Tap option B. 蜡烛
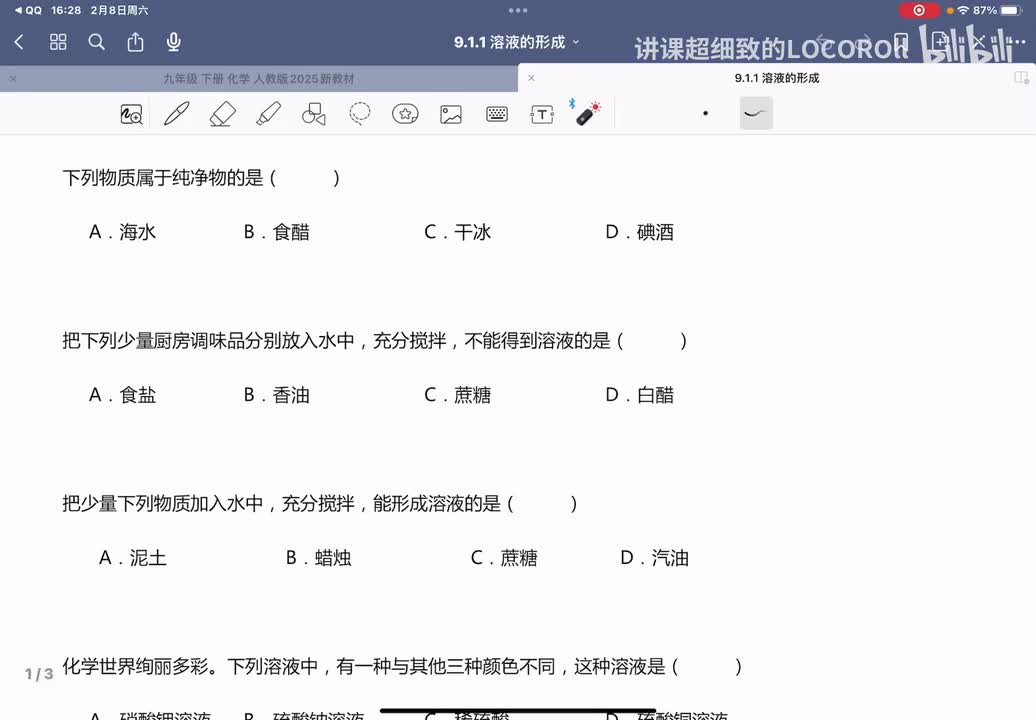Viewport: 1036px width, 720px height. [x=318, y=558]
